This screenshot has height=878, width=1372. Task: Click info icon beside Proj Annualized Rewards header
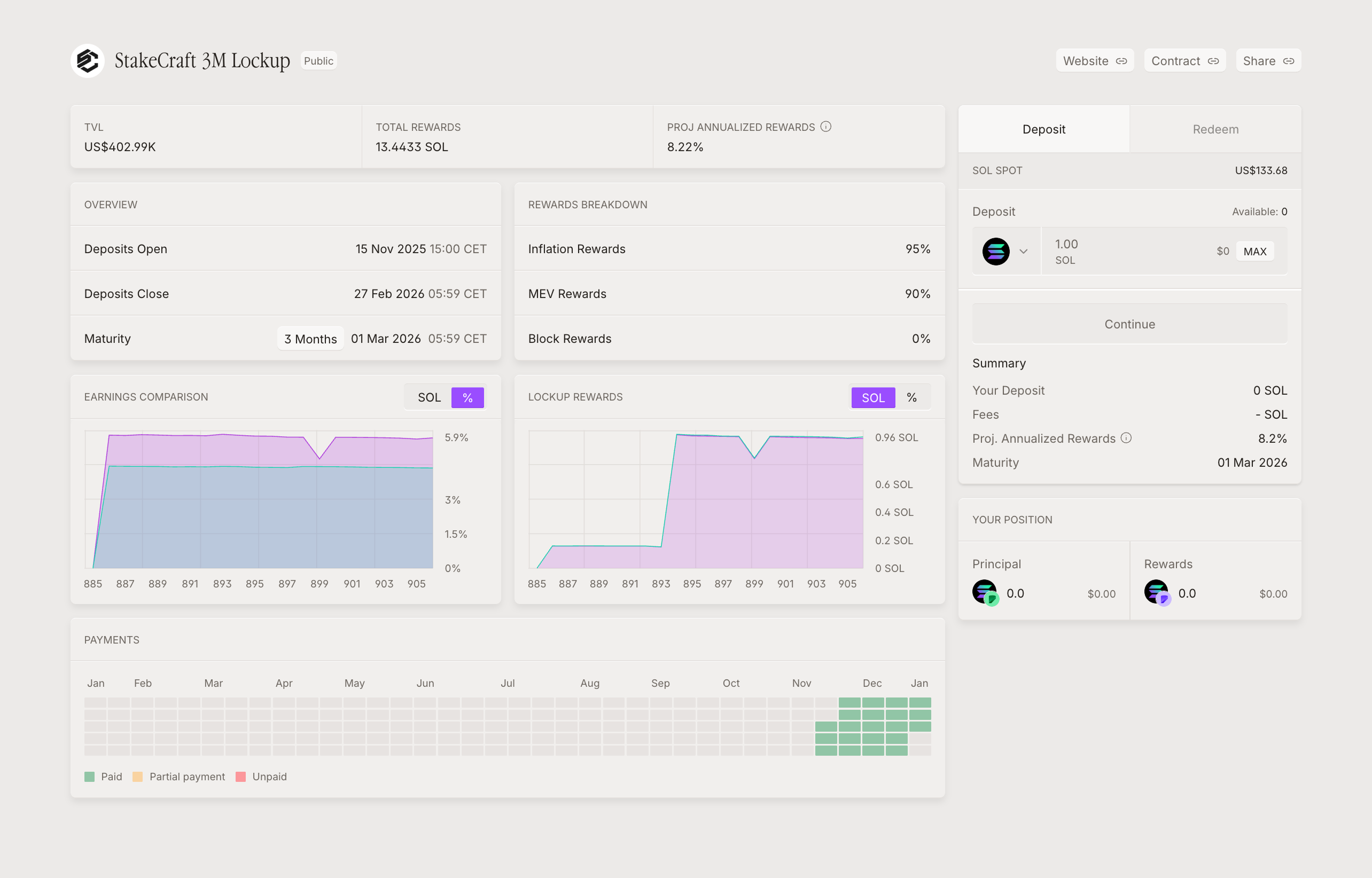(825, 127)
